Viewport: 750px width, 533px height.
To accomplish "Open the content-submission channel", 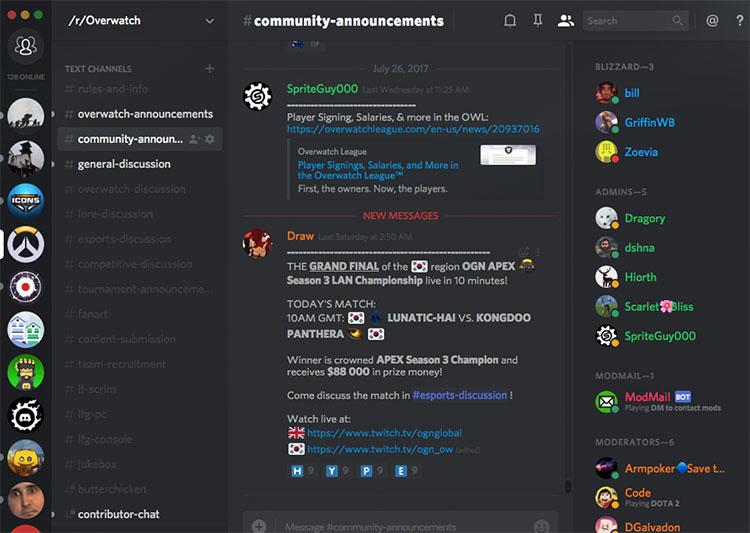I will point(139,339).
